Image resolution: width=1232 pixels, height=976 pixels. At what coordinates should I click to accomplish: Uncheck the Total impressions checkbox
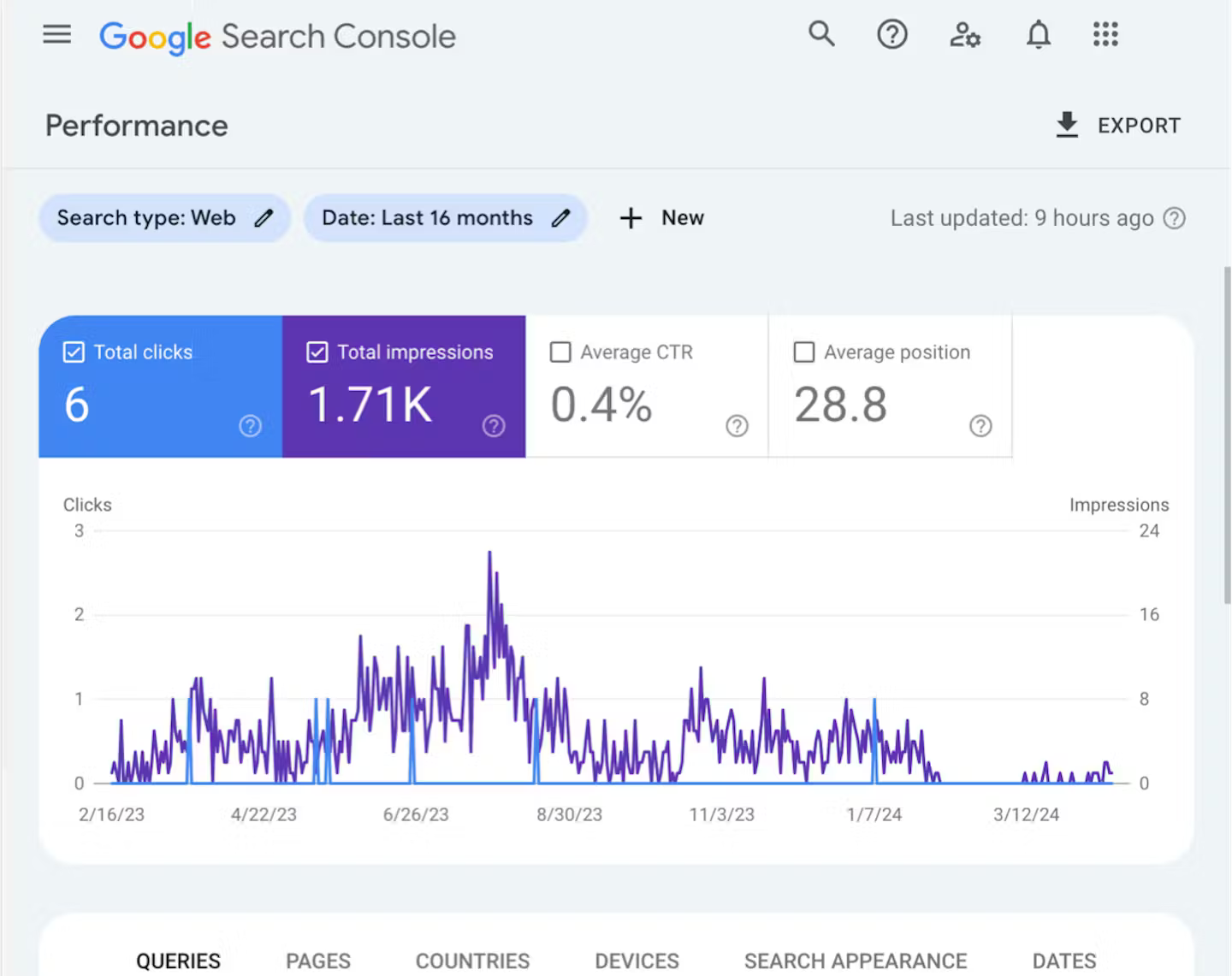click(317, 352)
